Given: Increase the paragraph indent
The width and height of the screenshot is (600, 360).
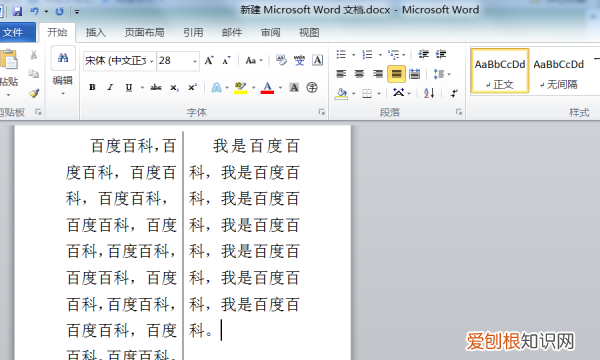Looking at the screenshot, I should point(441,54).
